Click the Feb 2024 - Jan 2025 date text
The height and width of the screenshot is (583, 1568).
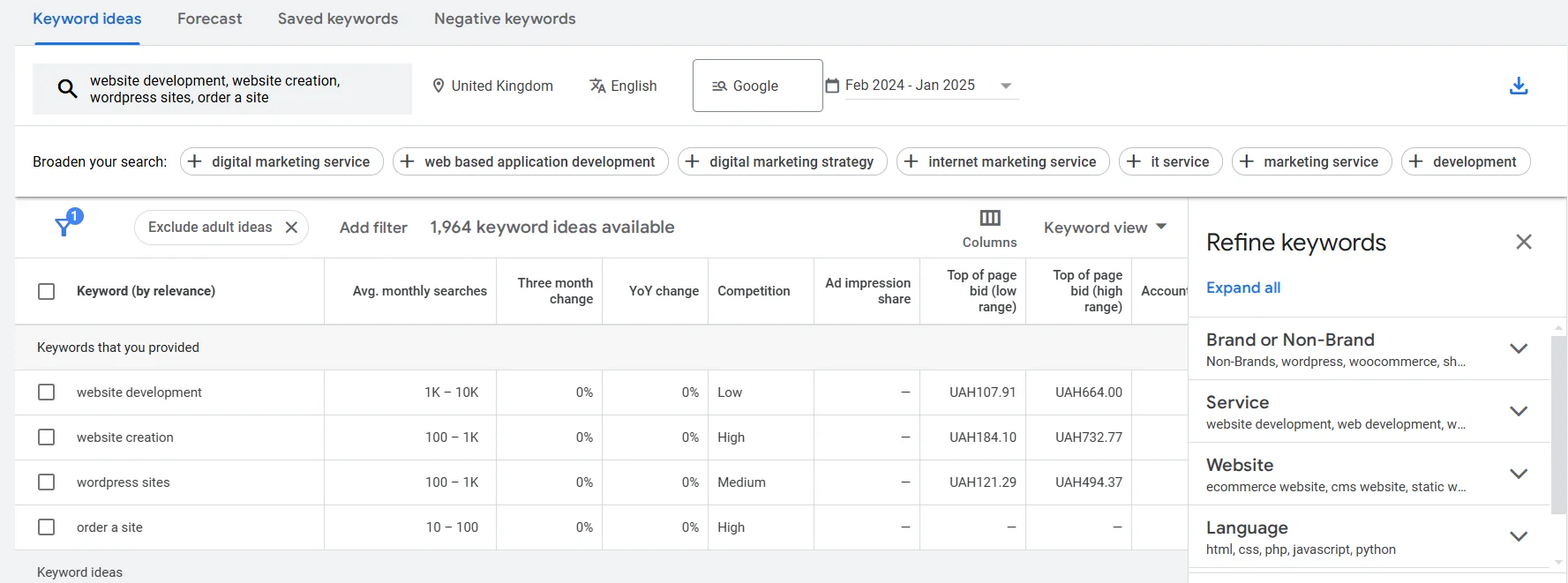(x=910, y=86)
